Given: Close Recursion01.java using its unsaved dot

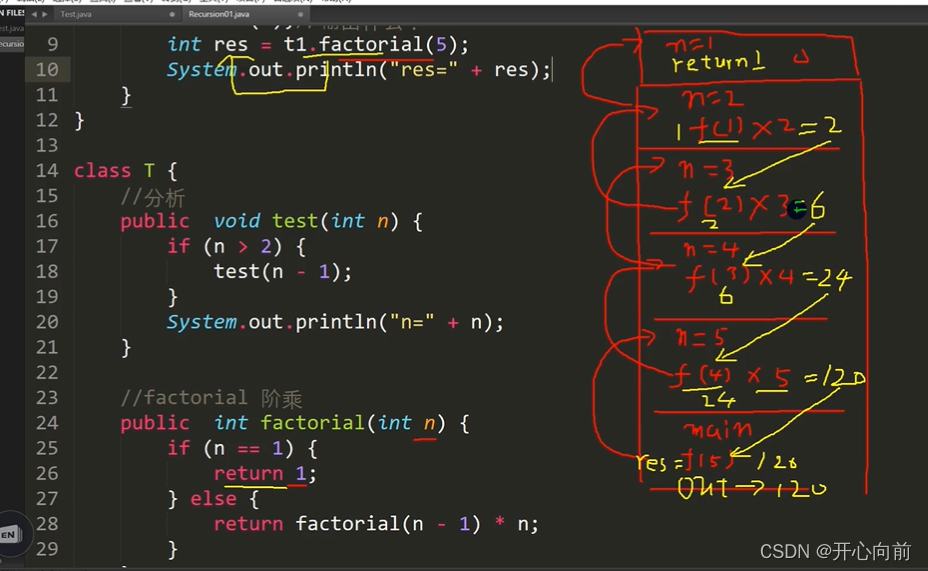Looking at the screenshot, I should click(x=301, y=14).
